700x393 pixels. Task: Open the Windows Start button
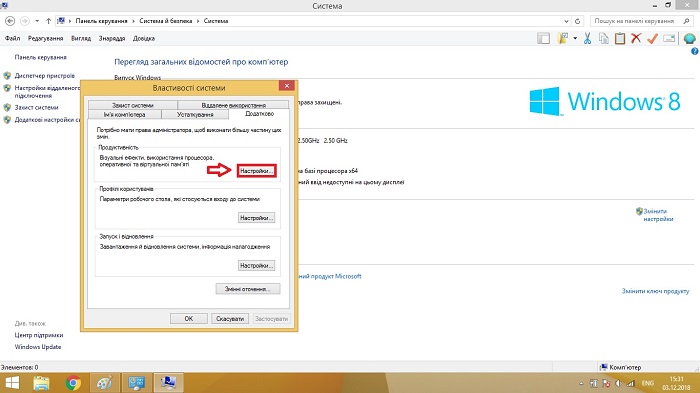click(x=12, y=383)
